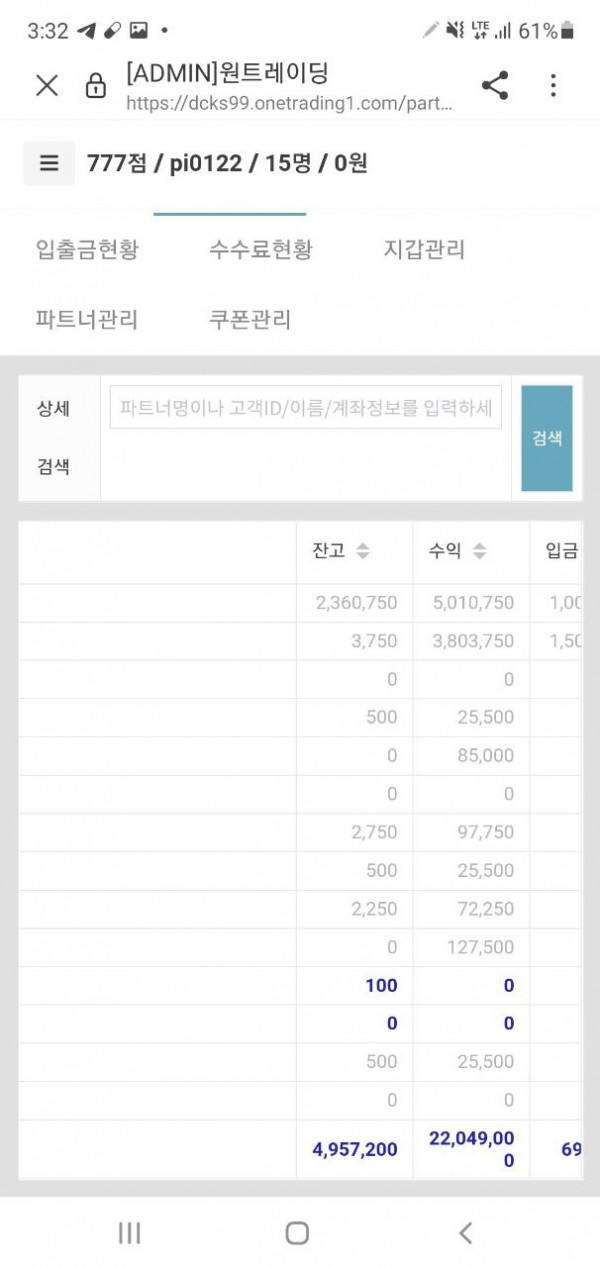Click the blue 검색 button
This screenshot has height=1267, width=600.
[547, 438]
